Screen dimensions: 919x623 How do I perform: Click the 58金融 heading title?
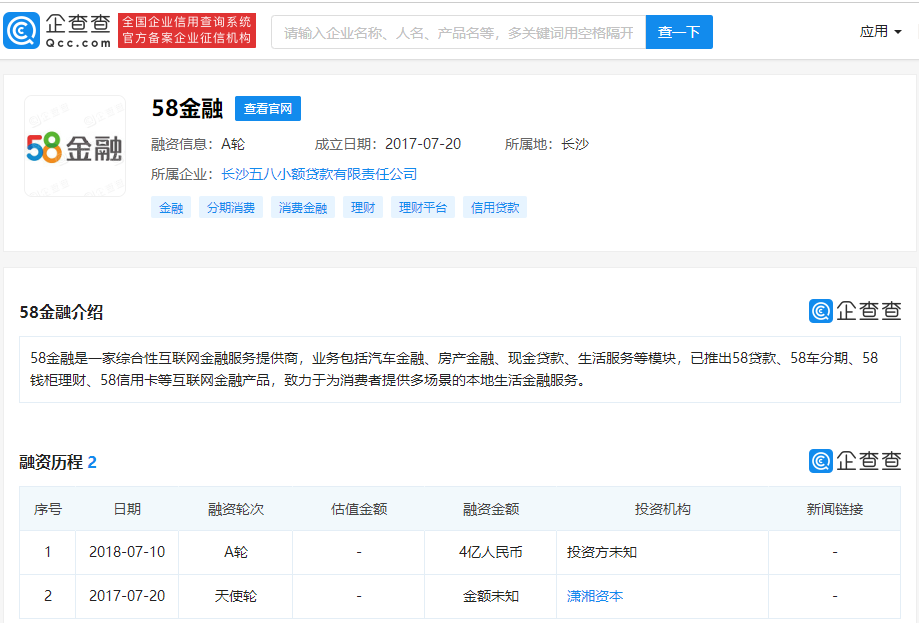(187, 108)
